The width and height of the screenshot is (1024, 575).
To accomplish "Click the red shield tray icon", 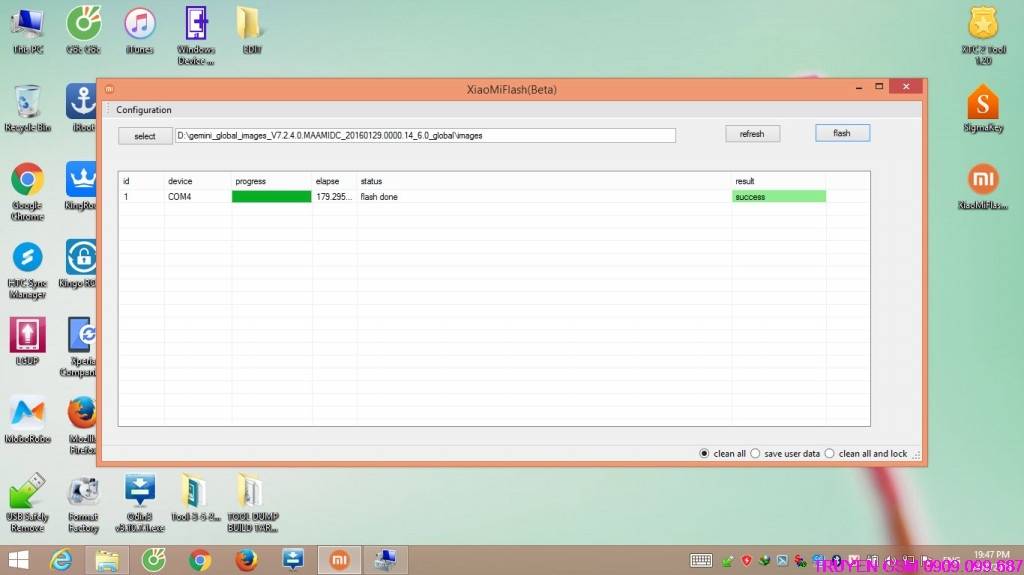I will tap(746, 561).
